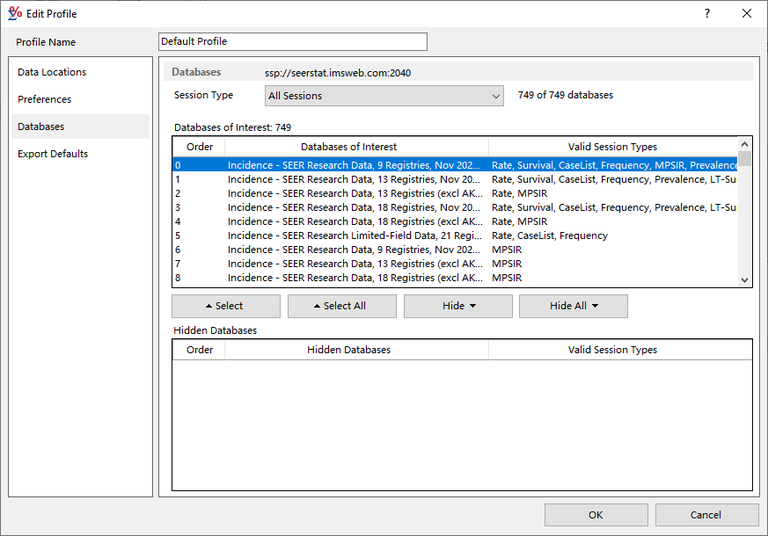
Task: Sort by Order column in Databases of Interest
Action: (x=199, y=147)
